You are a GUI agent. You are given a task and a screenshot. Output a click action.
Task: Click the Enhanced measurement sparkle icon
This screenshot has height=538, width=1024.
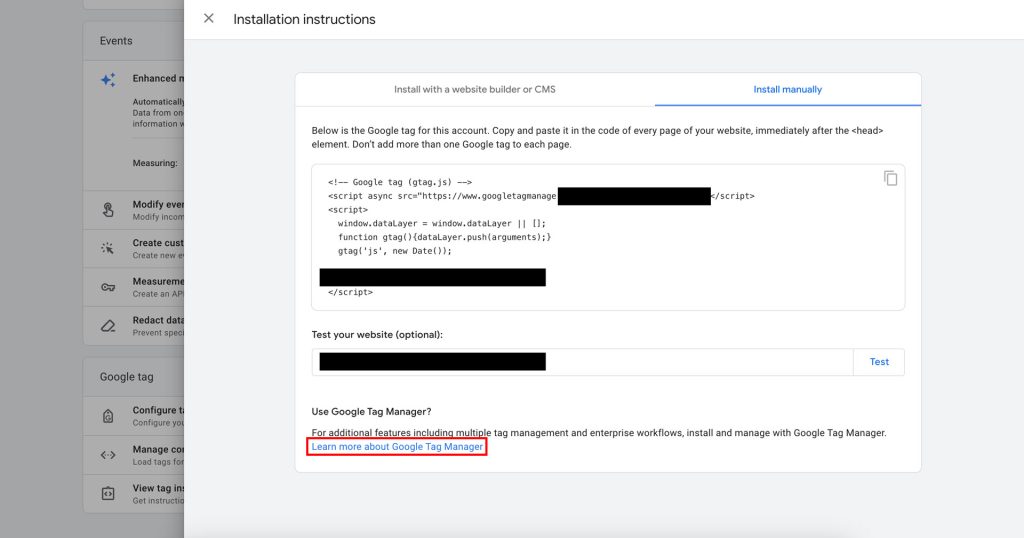tap(108, 80)
